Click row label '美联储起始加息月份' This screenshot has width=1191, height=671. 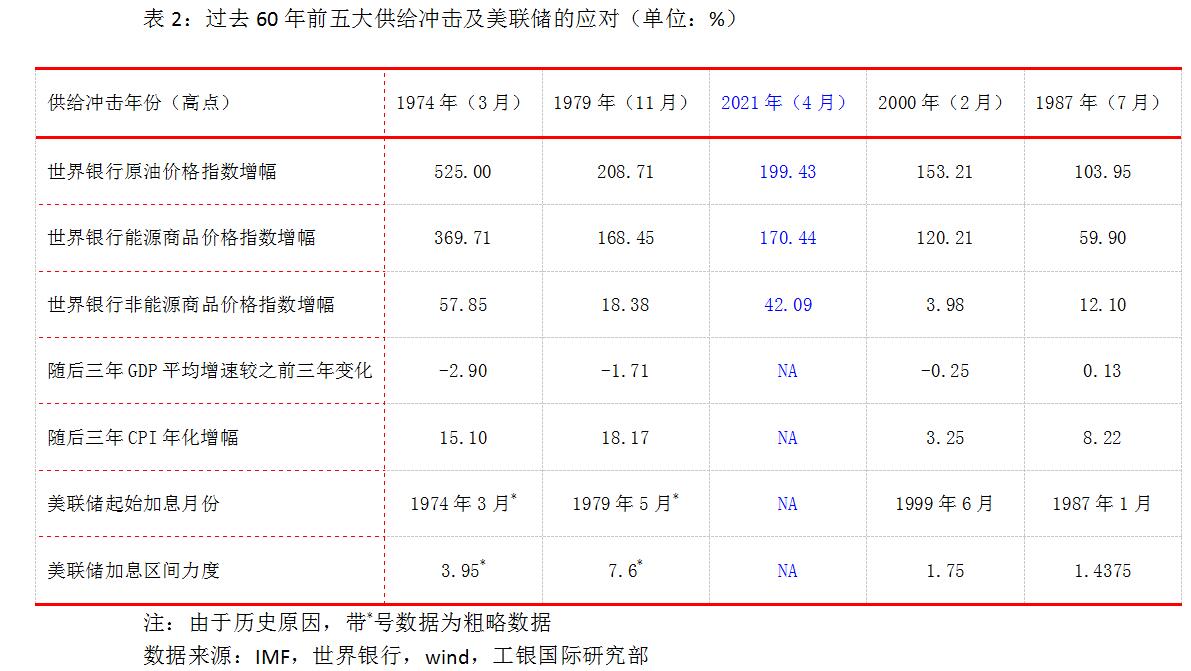[x=133, y=504]
